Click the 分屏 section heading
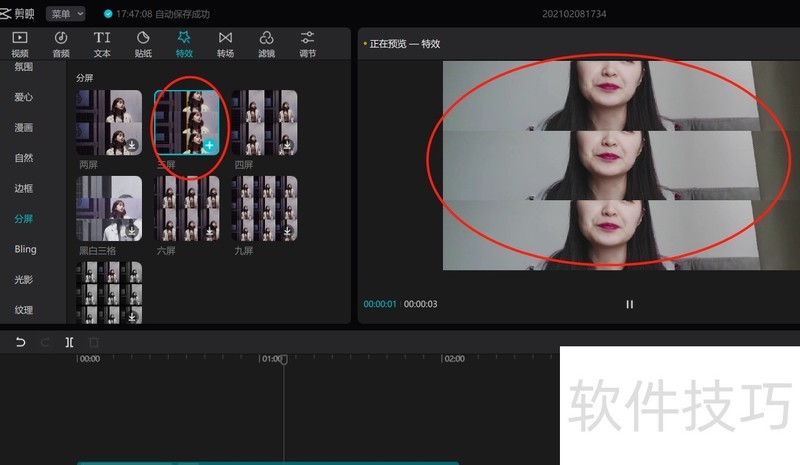The height and width of the screenshot is (465, 800). tap(85, 78)
